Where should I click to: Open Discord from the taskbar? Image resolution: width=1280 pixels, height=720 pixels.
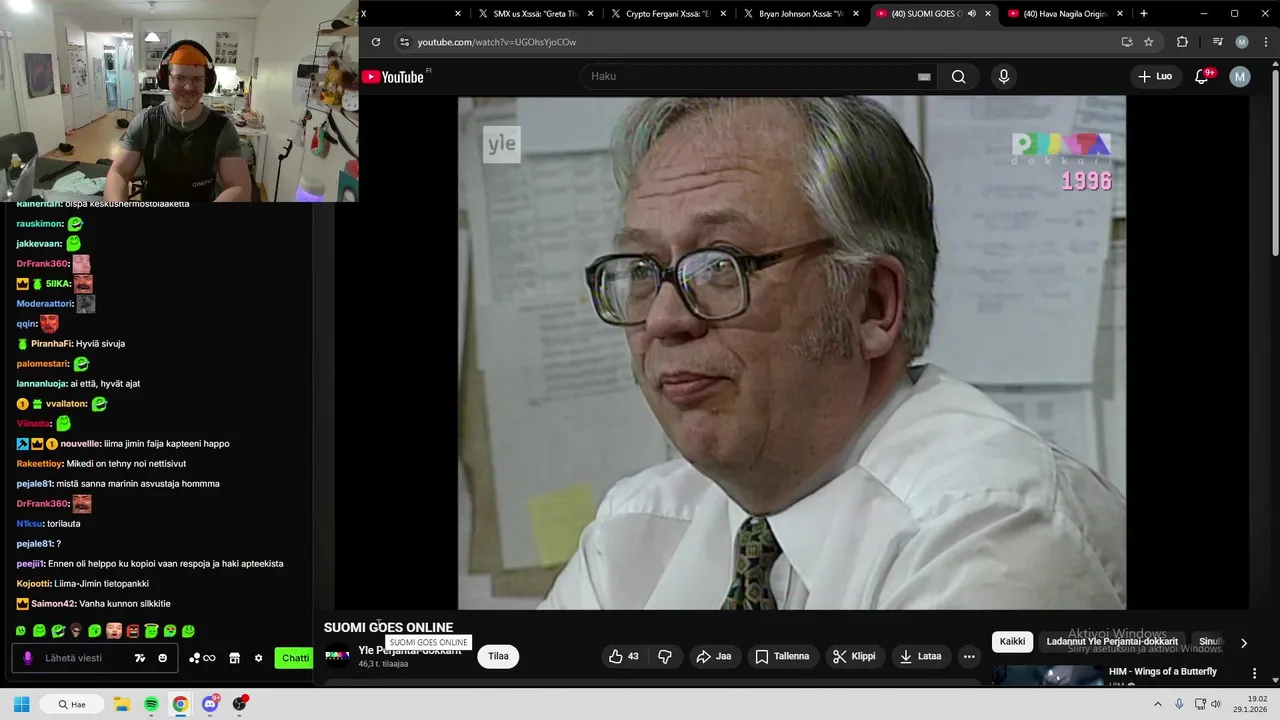pyautogui.click(x=210, y=704)
